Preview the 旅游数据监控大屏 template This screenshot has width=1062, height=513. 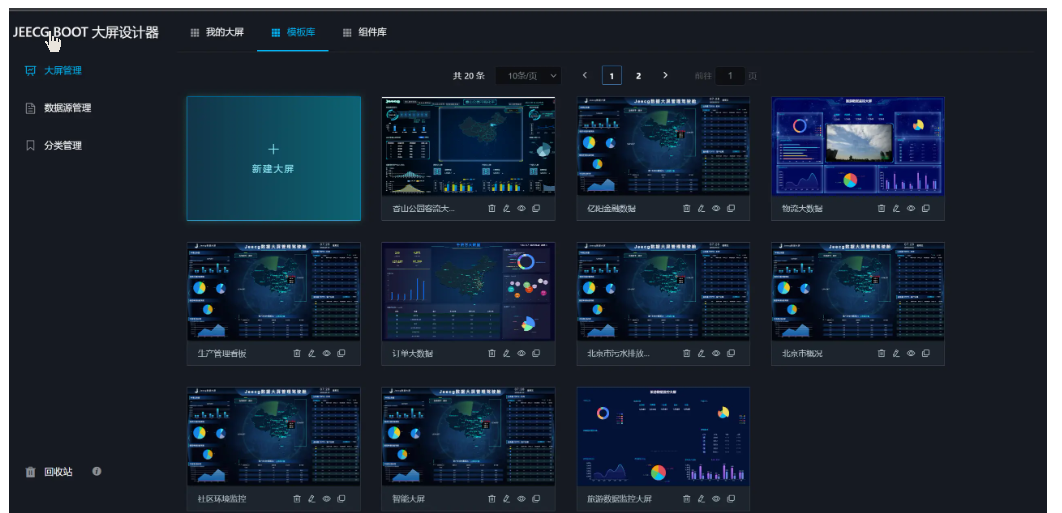click(716, 499)
